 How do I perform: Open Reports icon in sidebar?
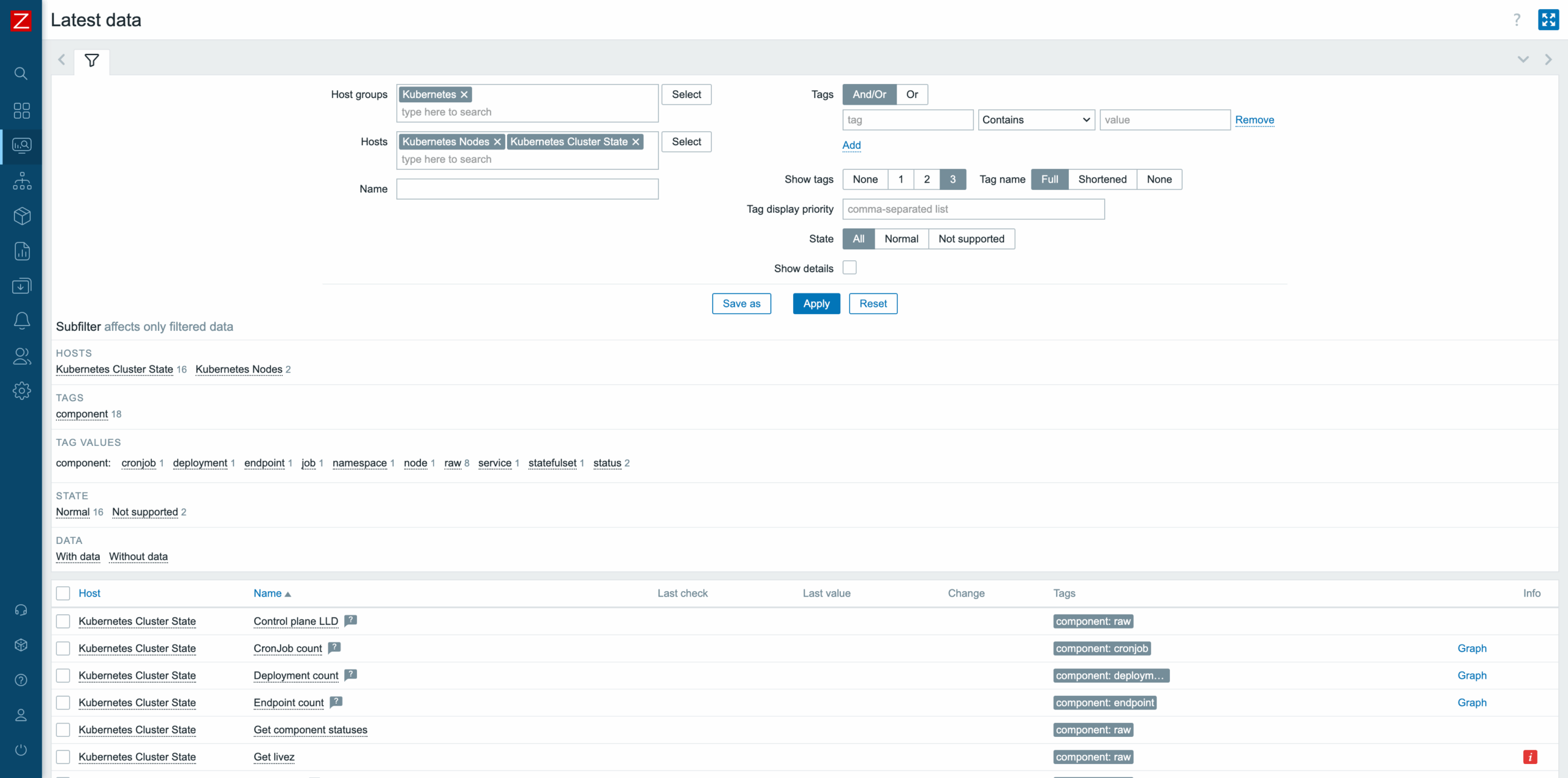pos(21,251)
